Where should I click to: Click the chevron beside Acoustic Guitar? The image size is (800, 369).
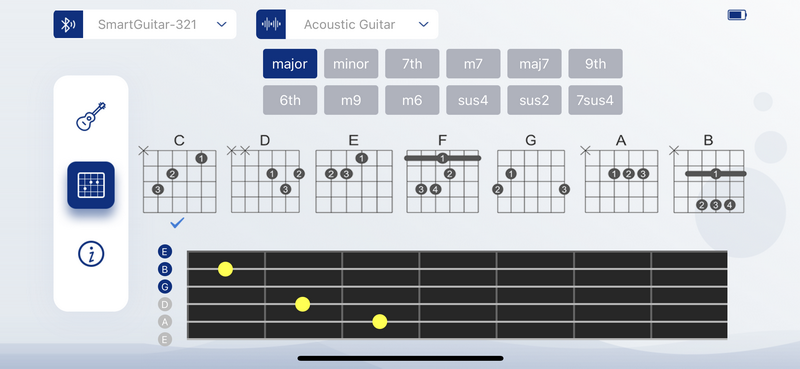(423, 24)
